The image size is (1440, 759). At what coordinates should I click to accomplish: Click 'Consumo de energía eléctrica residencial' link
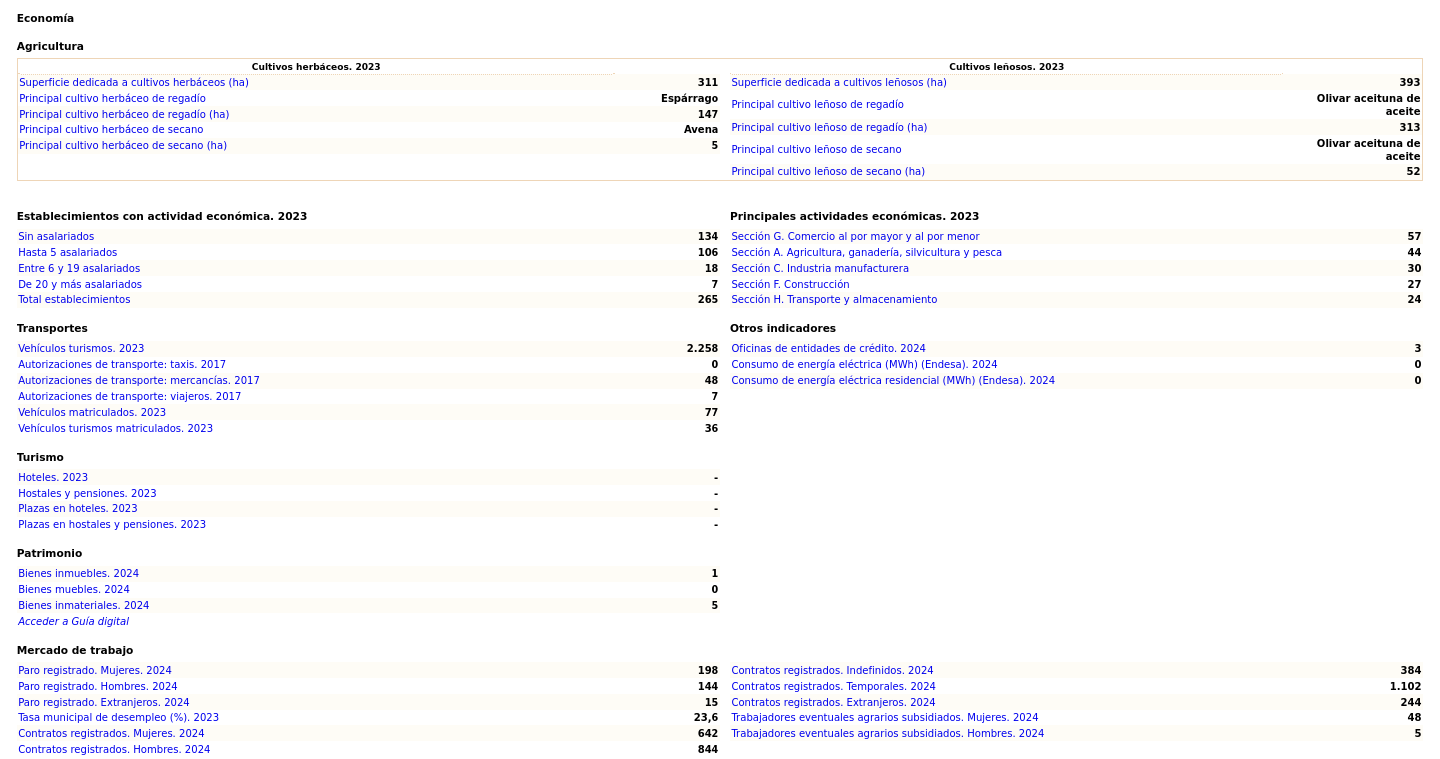tap(892, 381)
